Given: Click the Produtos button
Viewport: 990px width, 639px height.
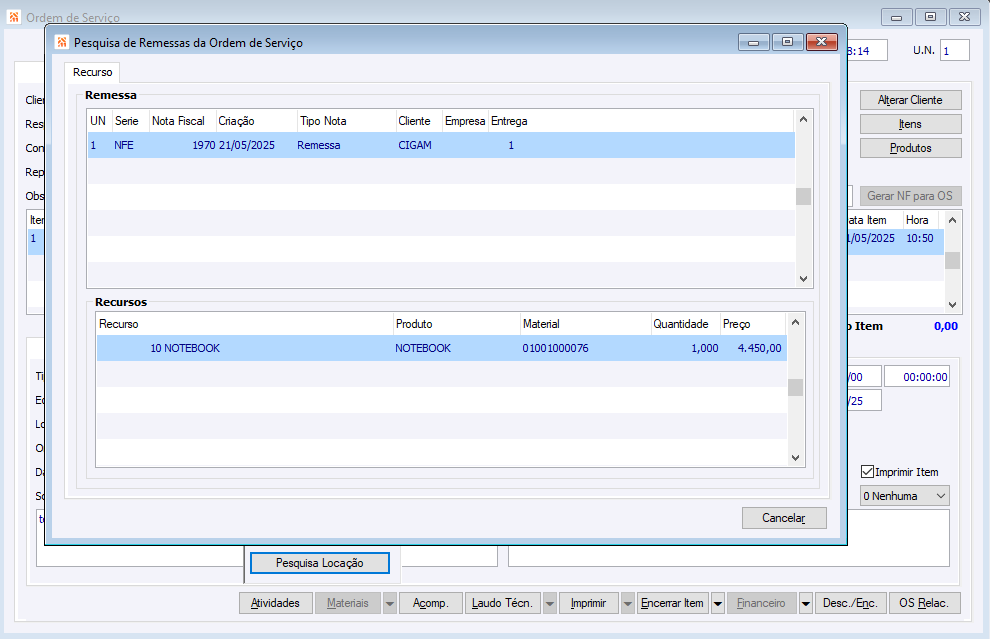Looking at the screenshot, I should pyautogui.click(x=910, y=148).
